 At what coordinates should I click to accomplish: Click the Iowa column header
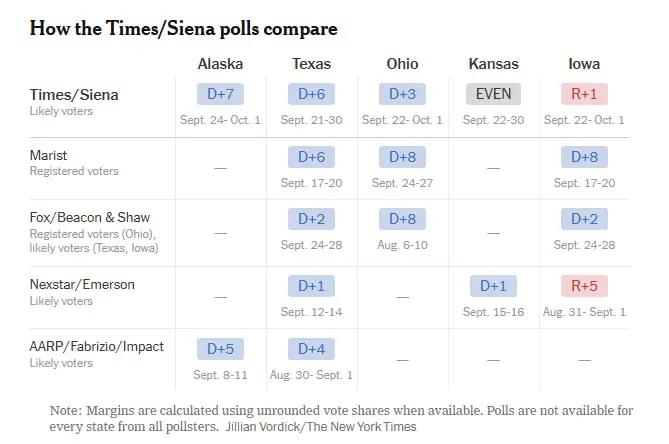pyautogui.click(x=584, y=64)
